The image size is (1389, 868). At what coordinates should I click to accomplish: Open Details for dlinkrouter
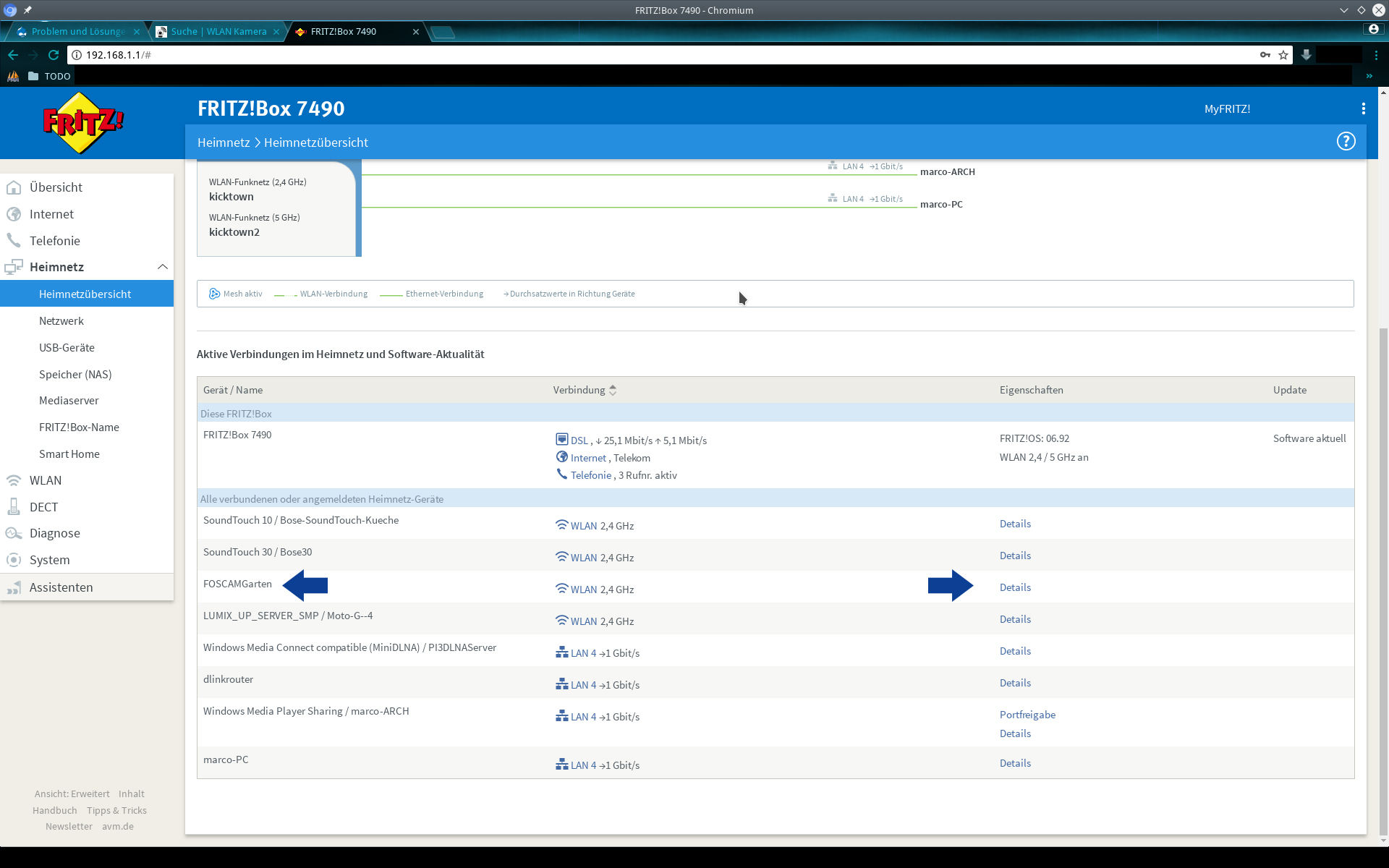[1015, 683]
